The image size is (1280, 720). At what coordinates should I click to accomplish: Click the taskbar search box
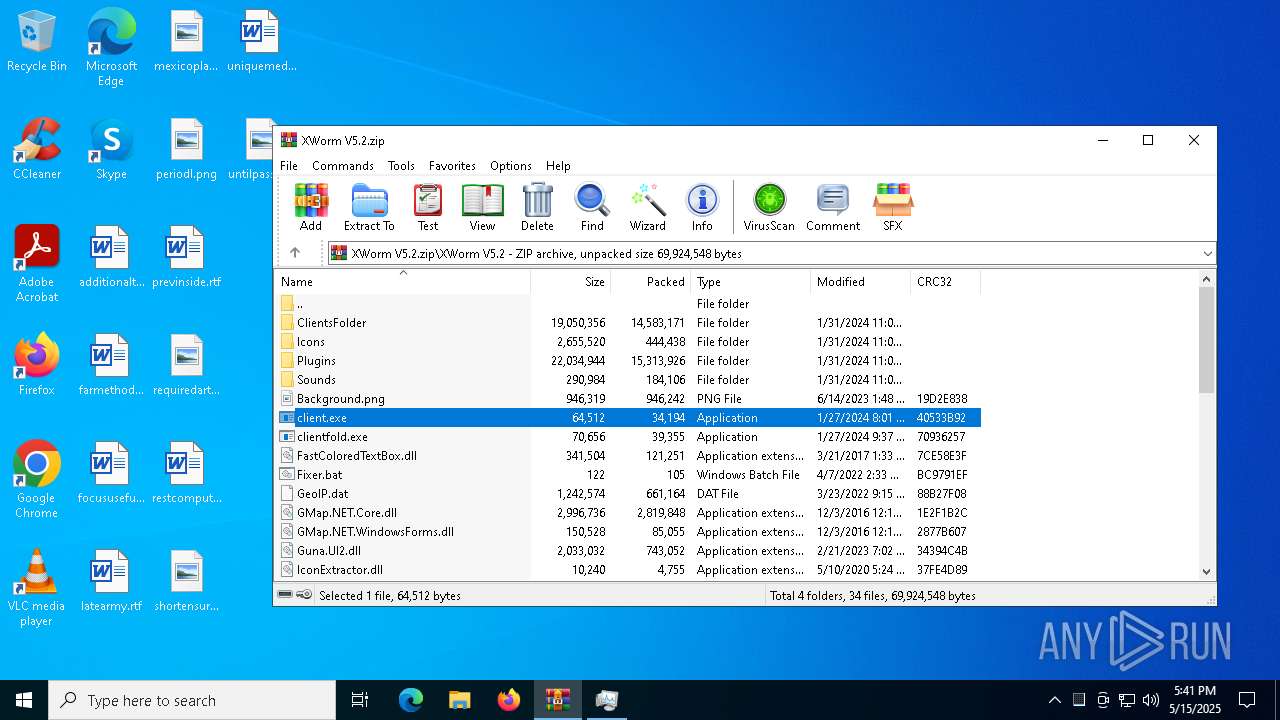pos(192,700)
